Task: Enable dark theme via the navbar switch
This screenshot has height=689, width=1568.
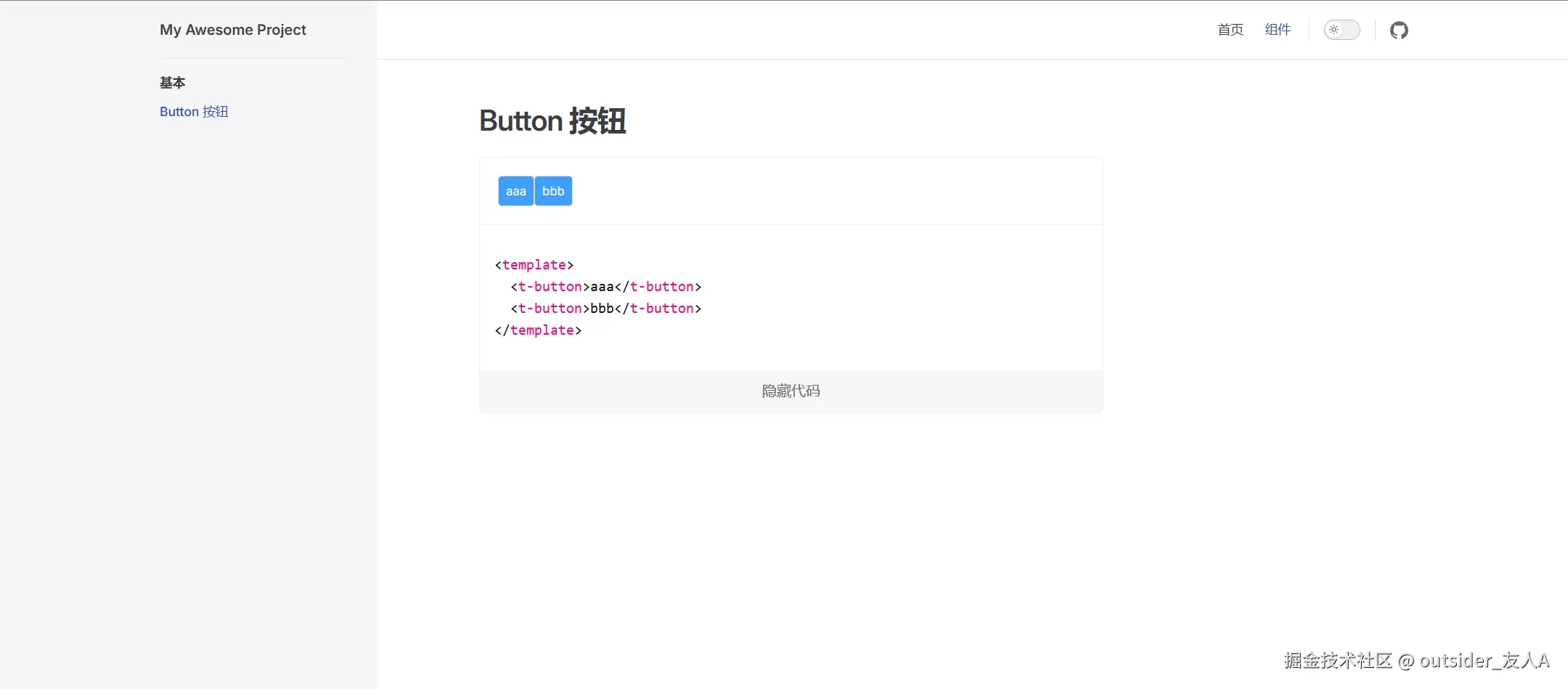Action: click(x=1341, y=30)
